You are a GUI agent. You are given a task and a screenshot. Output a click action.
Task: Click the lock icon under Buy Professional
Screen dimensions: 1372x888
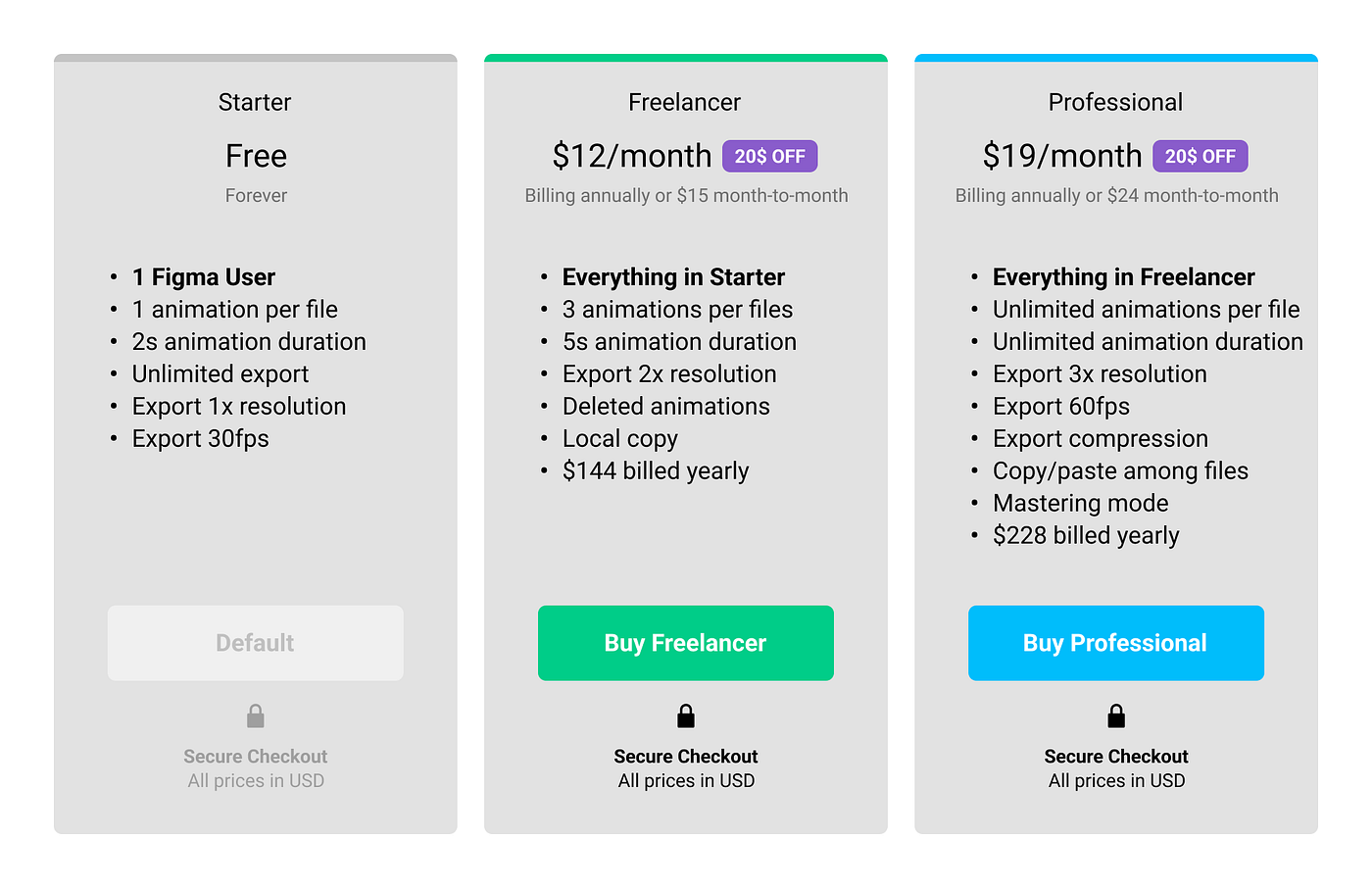pyautogui.click(x=1116, y=715)
